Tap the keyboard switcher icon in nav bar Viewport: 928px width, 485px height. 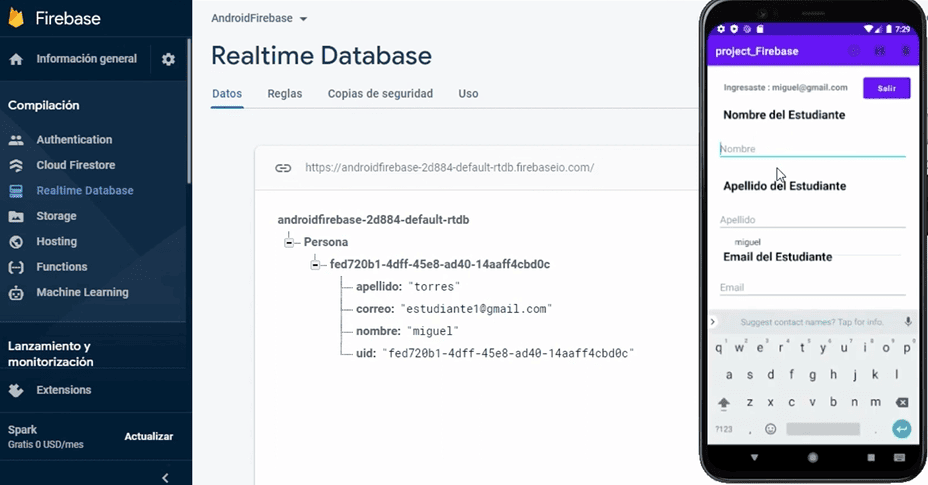pyautogui.click(x=899, y=458)
